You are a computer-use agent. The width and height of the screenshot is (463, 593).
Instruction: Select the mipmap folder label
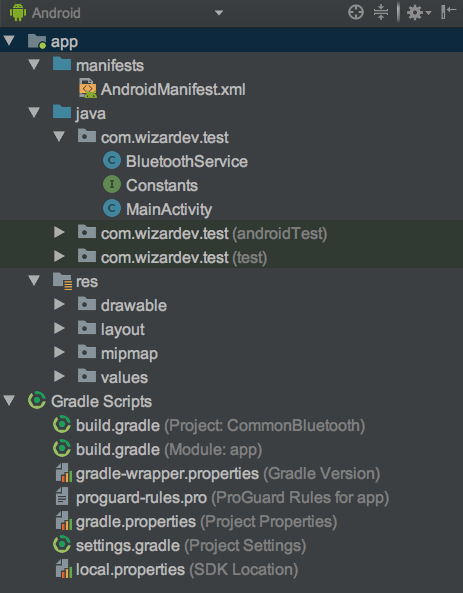click(129, 354)
